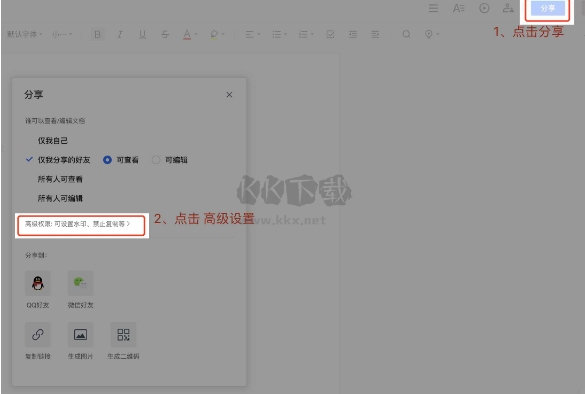Open the 默认字体 font dropdown
The image size is (585, 394).
point(25,34)
